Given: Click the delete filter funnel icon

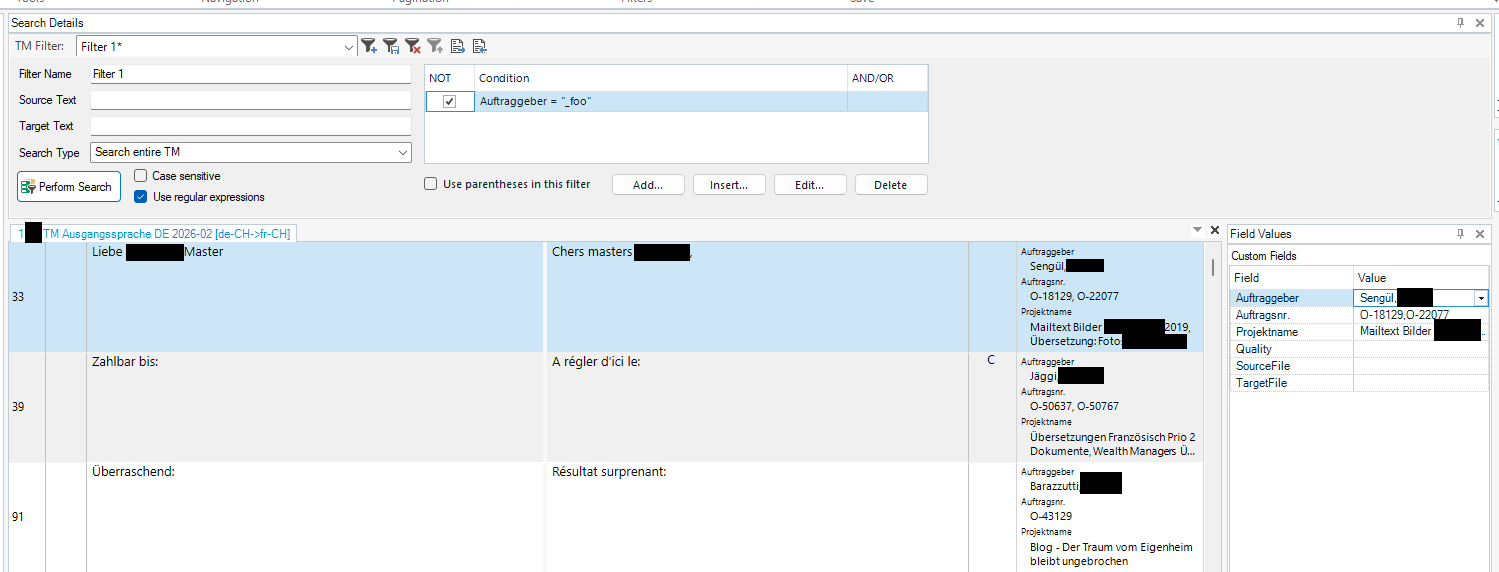Looking at the screenshot, I should (x=413, y=46).
